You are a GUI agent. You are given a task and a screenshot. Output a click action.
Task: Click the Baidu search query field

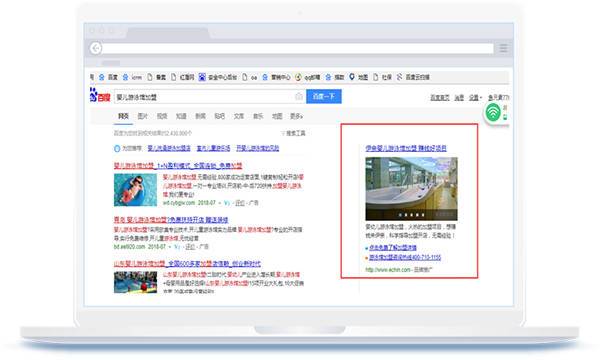204,97
